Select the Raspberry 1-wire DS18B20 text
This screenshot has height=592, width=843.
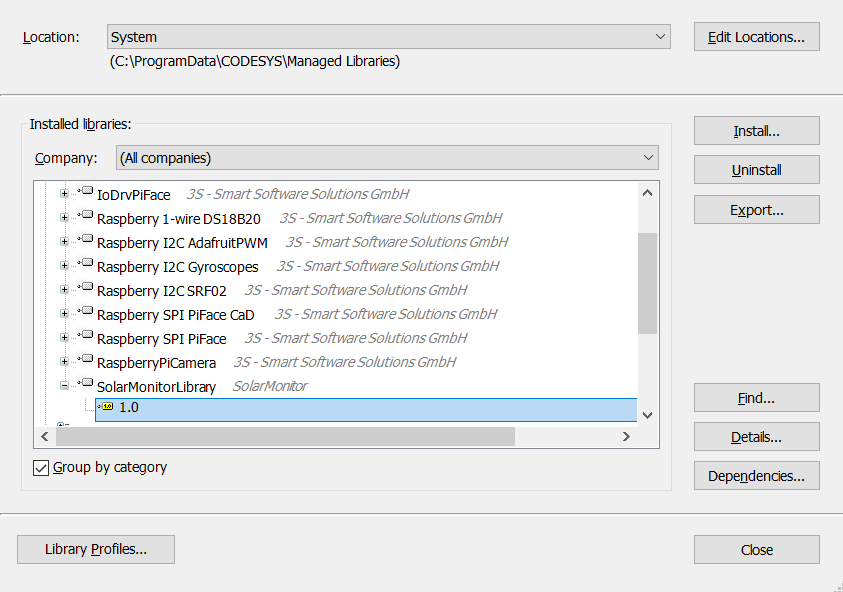point(178,219)
